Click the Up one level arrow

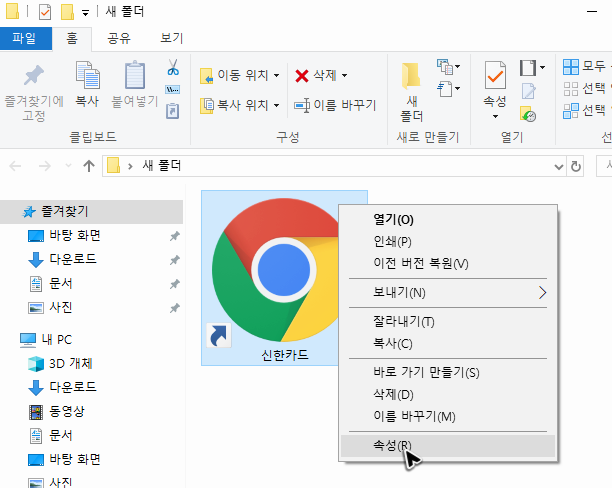click(x=89, y=166)
